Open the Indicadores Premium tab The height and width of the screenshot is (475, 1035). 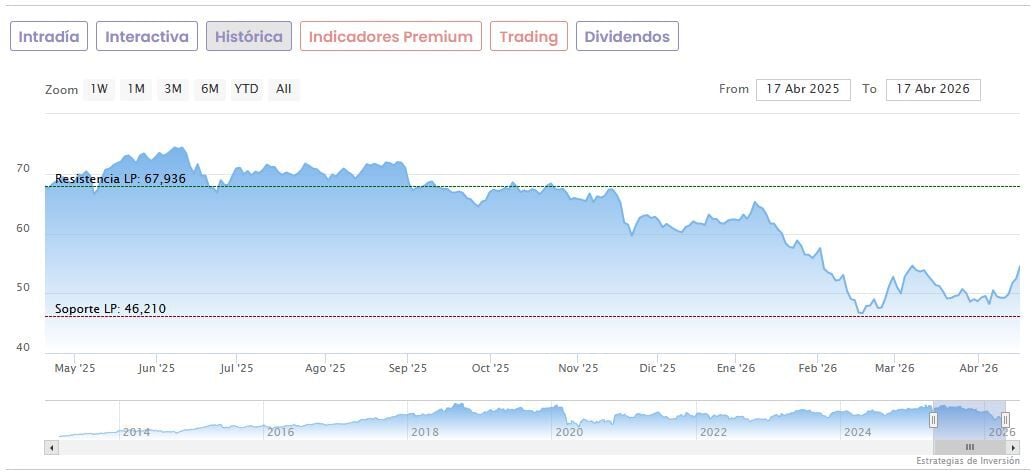click(x=390, y=37)
